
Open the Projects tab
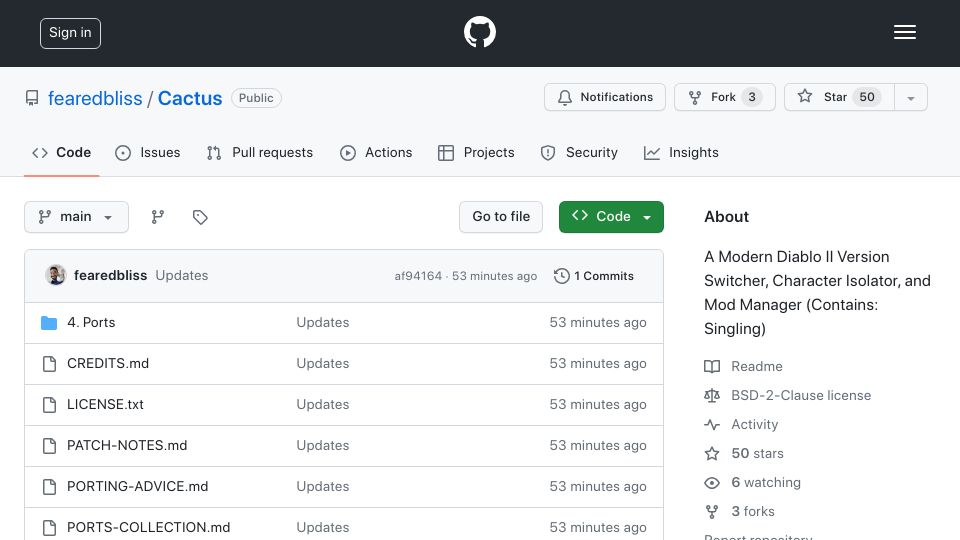476,152
